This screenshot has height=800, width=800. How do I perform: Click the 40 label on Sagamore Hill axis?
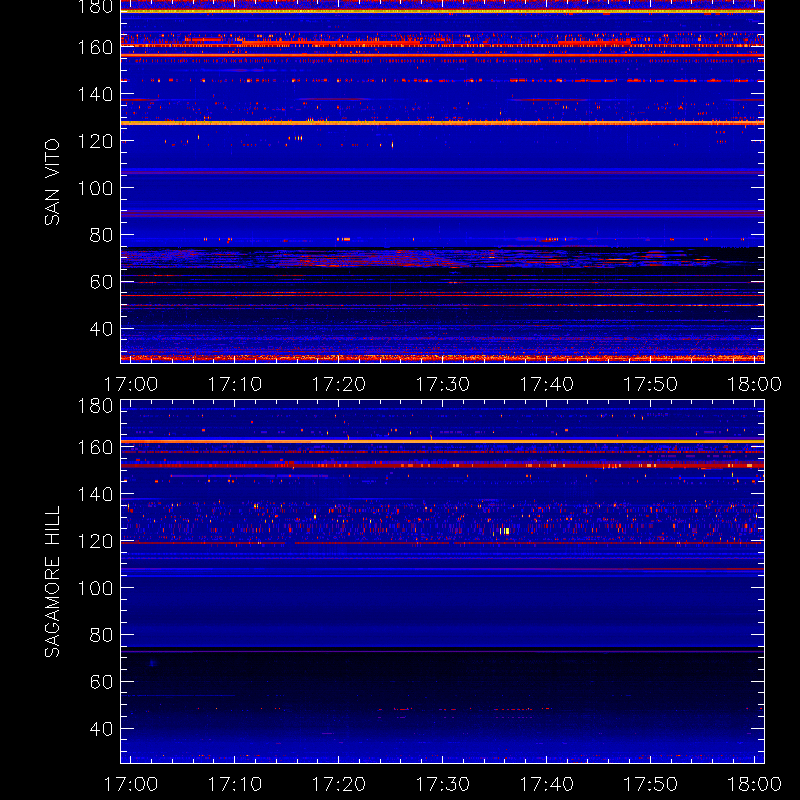point(101,729)
